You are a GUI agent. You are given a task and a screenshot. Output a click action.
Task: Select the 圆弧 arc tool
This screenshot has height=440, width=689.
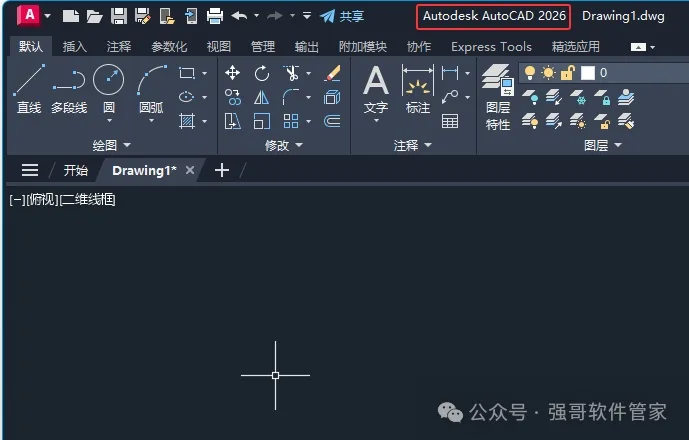click(x=151, y=88)
